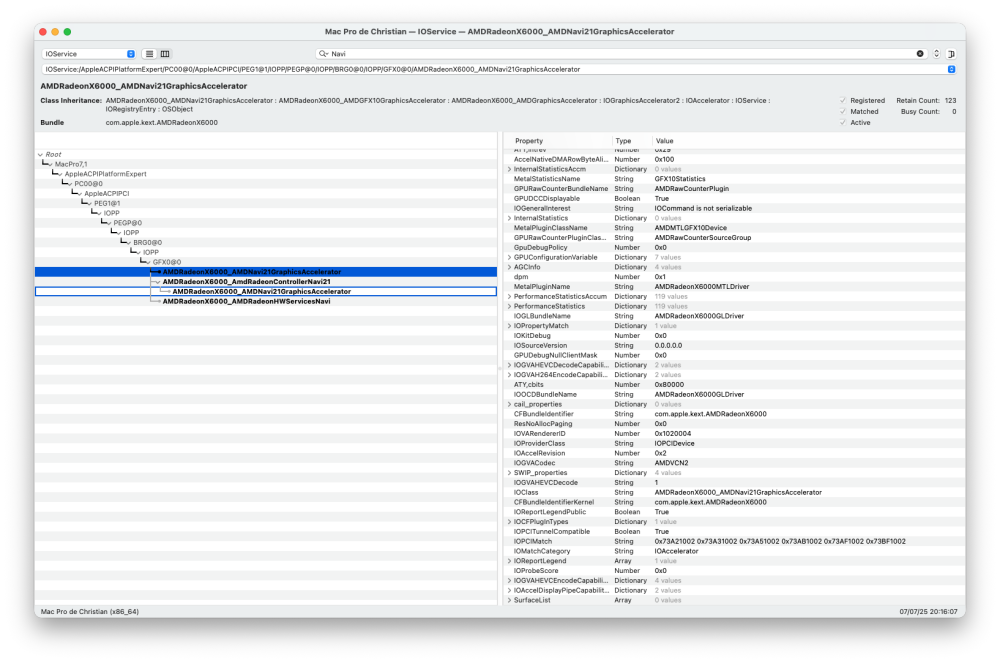Toggle the inspector sidebar panel icon
This screenshot has width=1000, height=663.
951,54
